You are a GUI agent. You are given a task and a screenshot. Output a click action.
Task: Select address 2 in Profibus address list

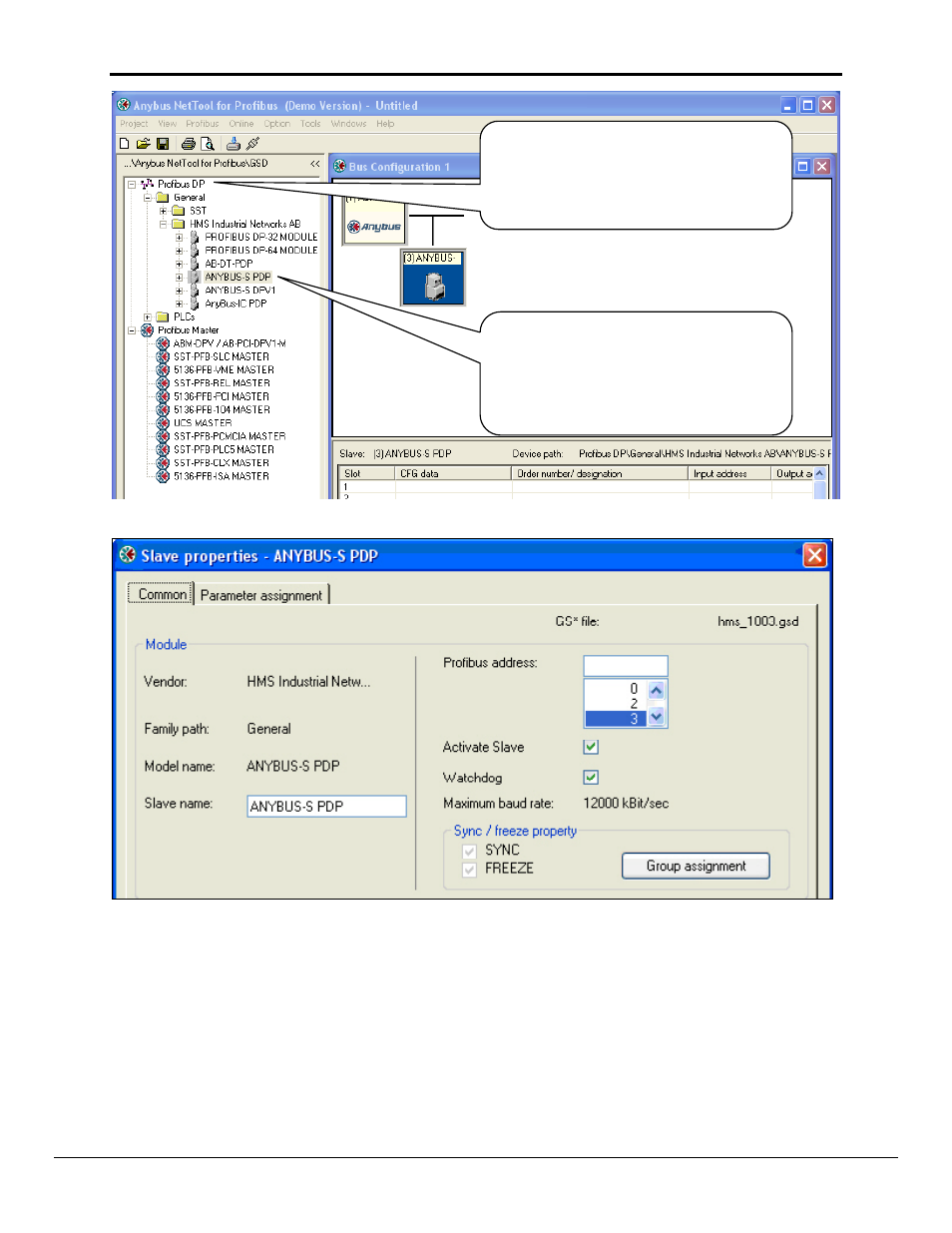pyautogui.click(x=617, y=704)
